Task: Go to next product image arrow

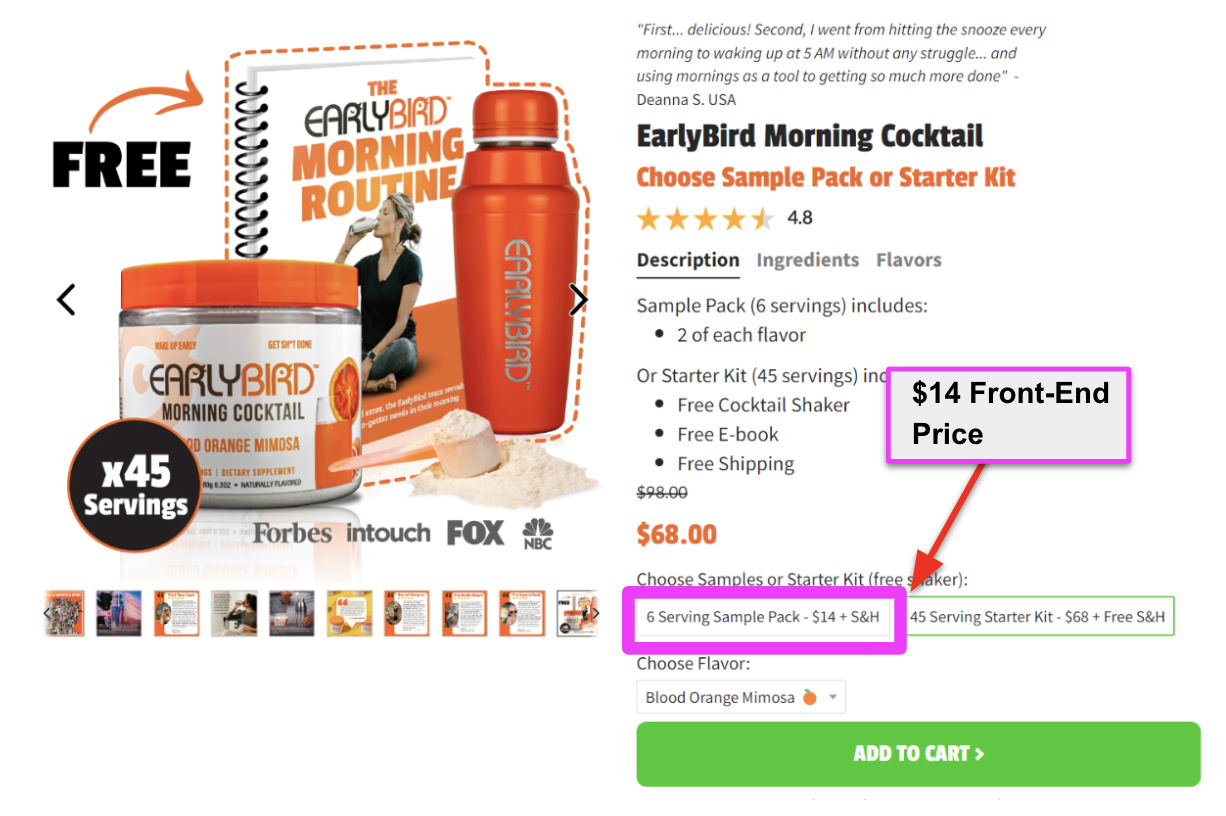Action: click(x=578, y=299)
